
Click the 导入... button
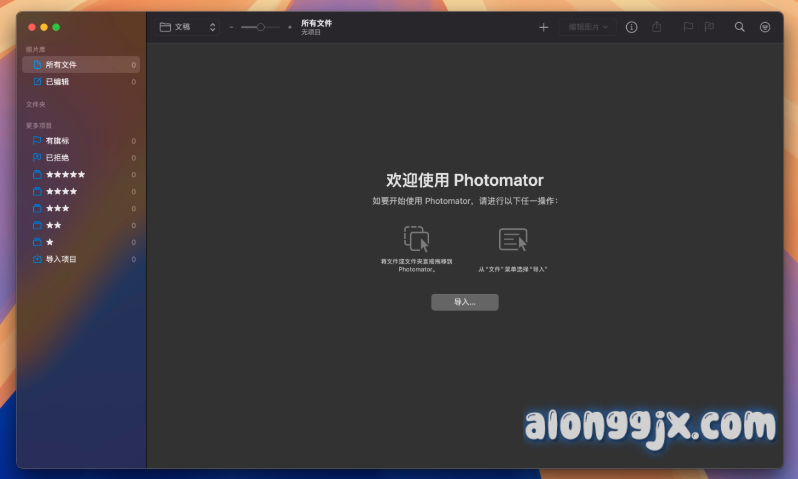click(x=464, y=302)
